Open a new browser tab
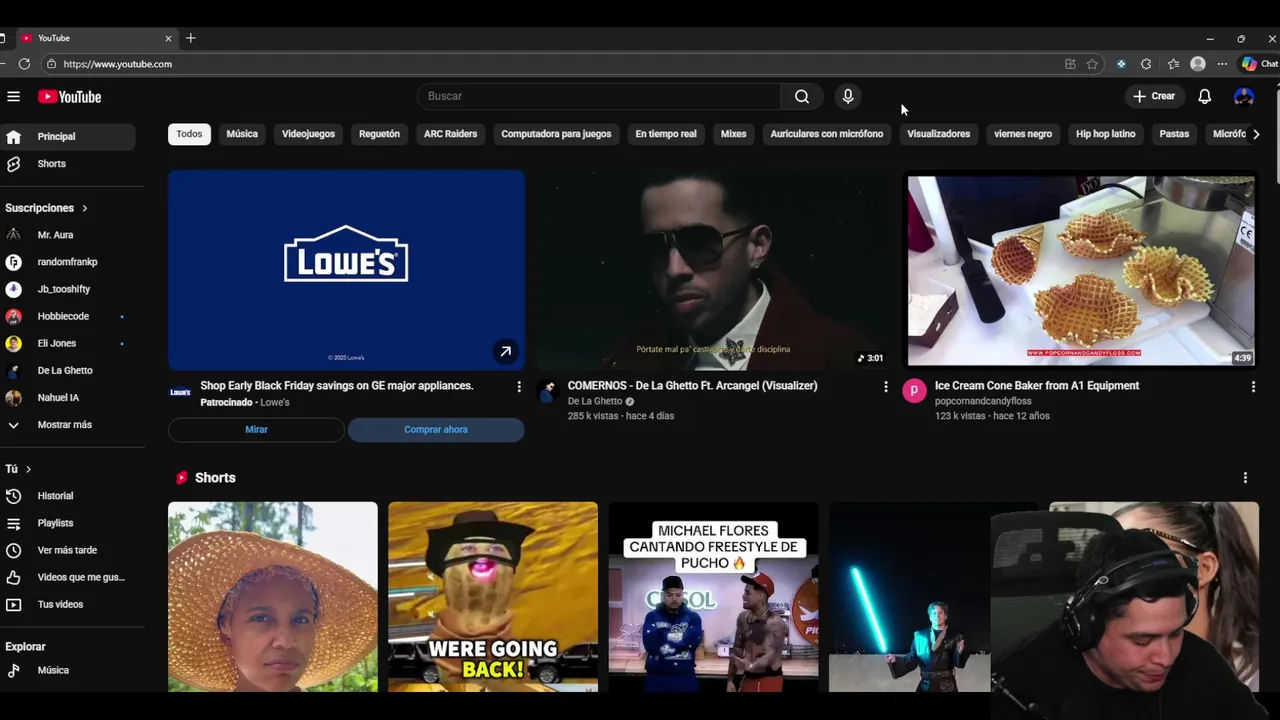 pos(190,38)
